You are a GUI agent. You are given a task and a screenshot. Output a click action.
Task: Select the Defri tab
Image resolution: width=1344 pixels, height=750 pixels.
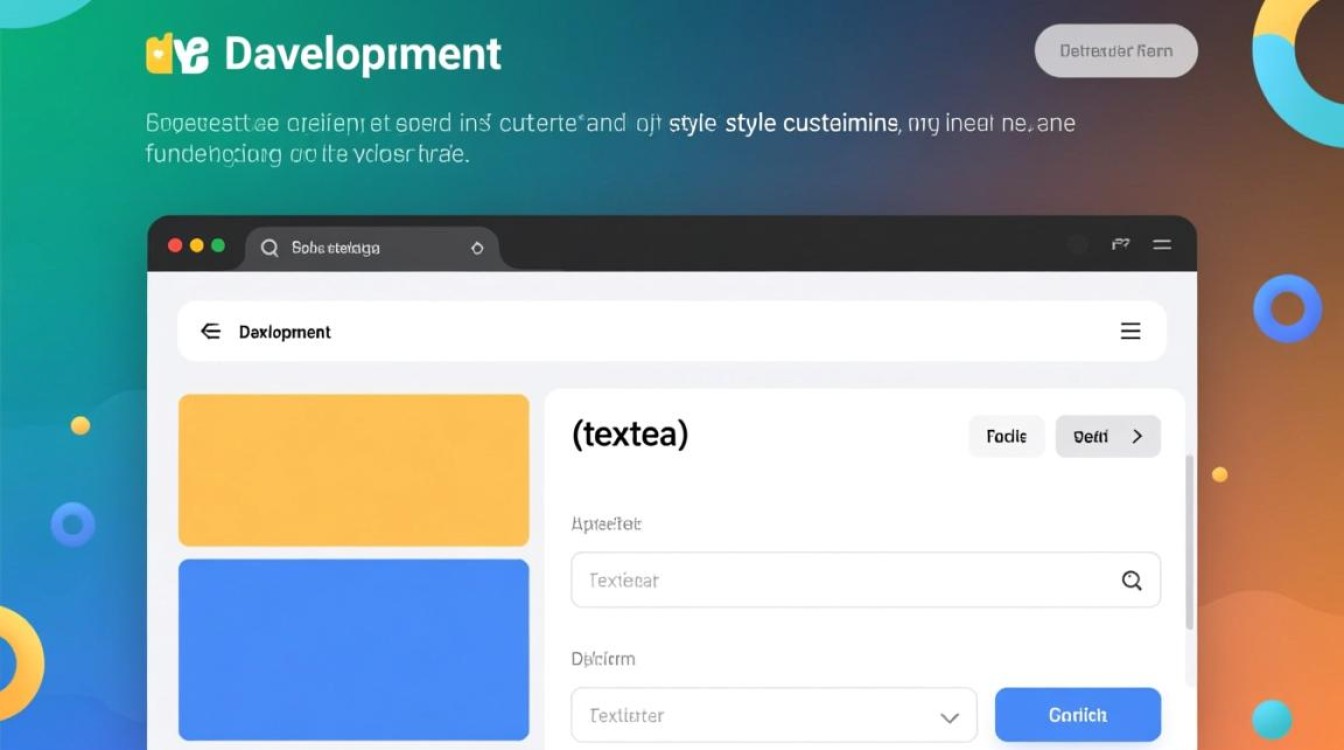click(x=1096, y=436)
